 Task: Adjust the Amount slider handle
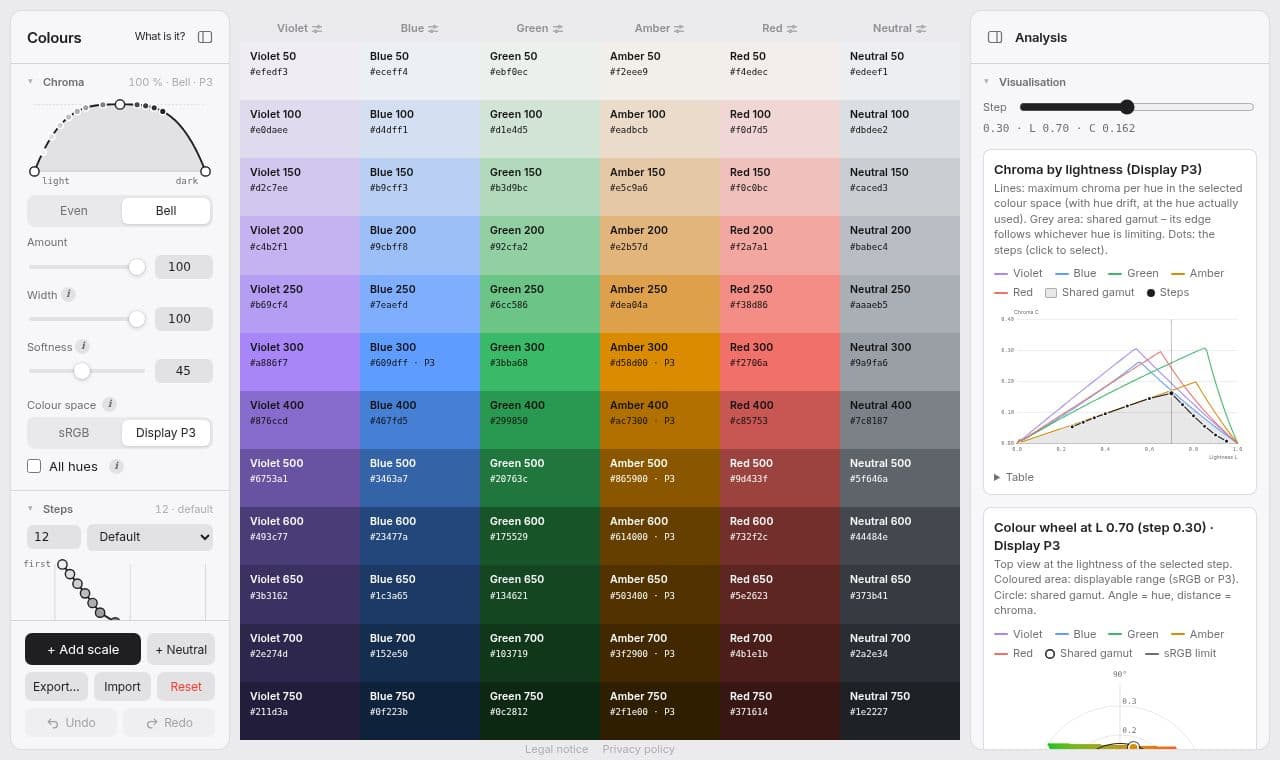point(137,267)
